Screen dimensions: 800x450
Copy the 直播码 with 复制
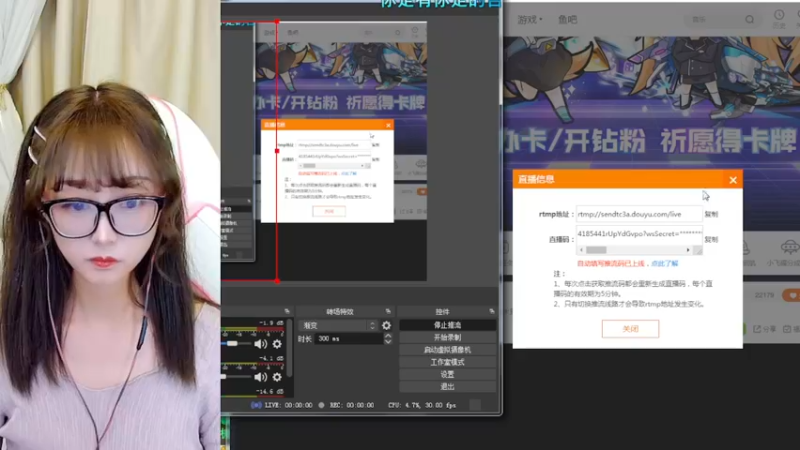(x=711, y=239)
